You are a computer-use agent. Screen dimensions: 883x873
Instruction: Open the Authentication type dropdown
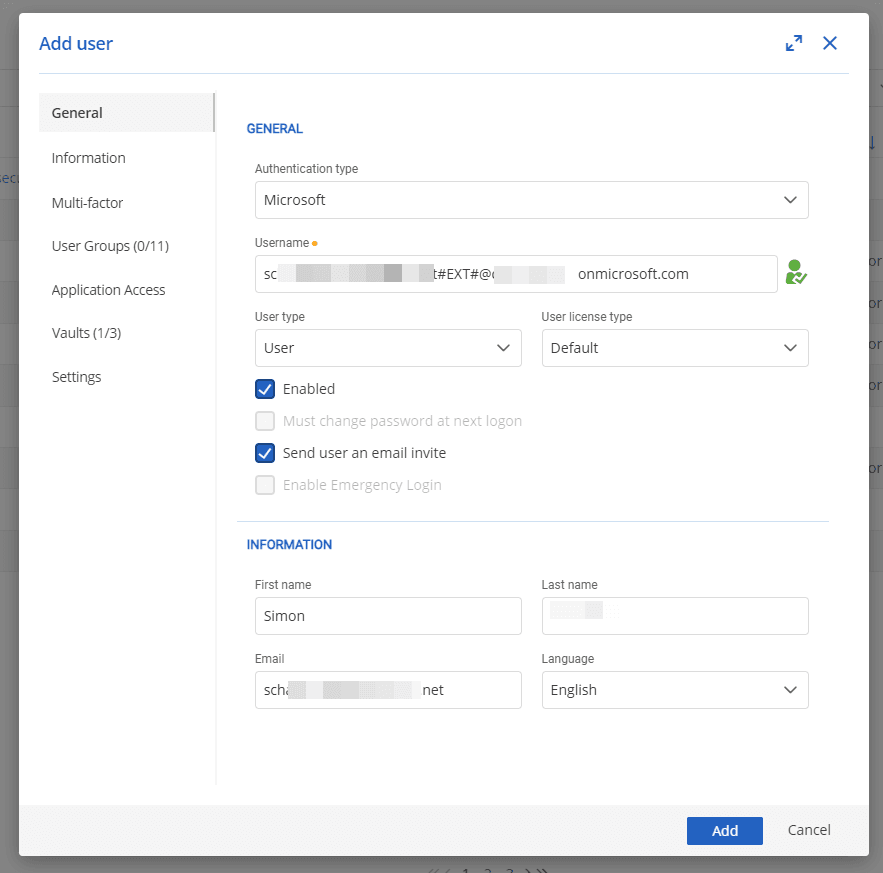531,200
